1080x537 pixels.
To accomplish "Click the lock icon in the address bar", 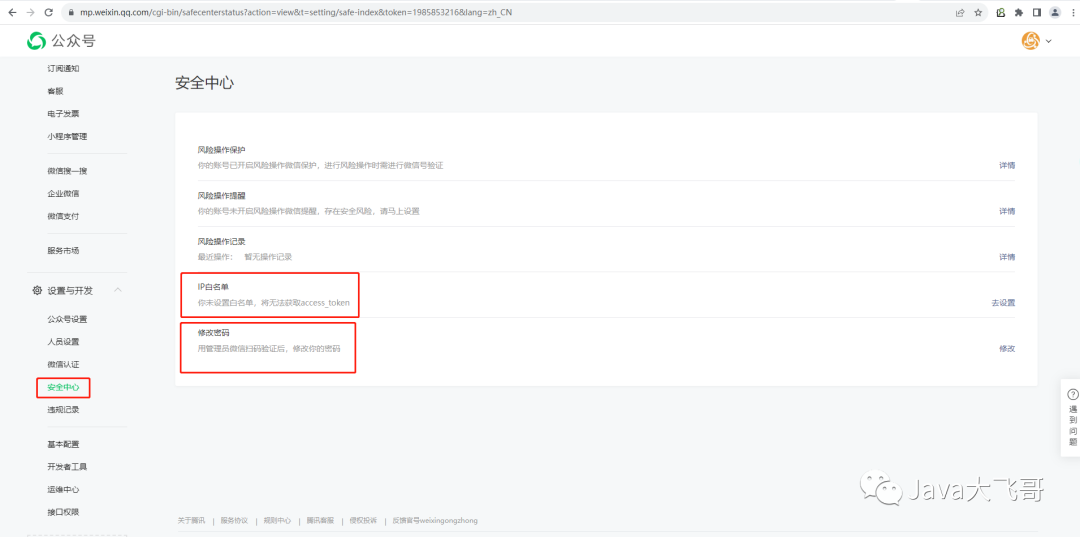I will click(x=72, y=12).
